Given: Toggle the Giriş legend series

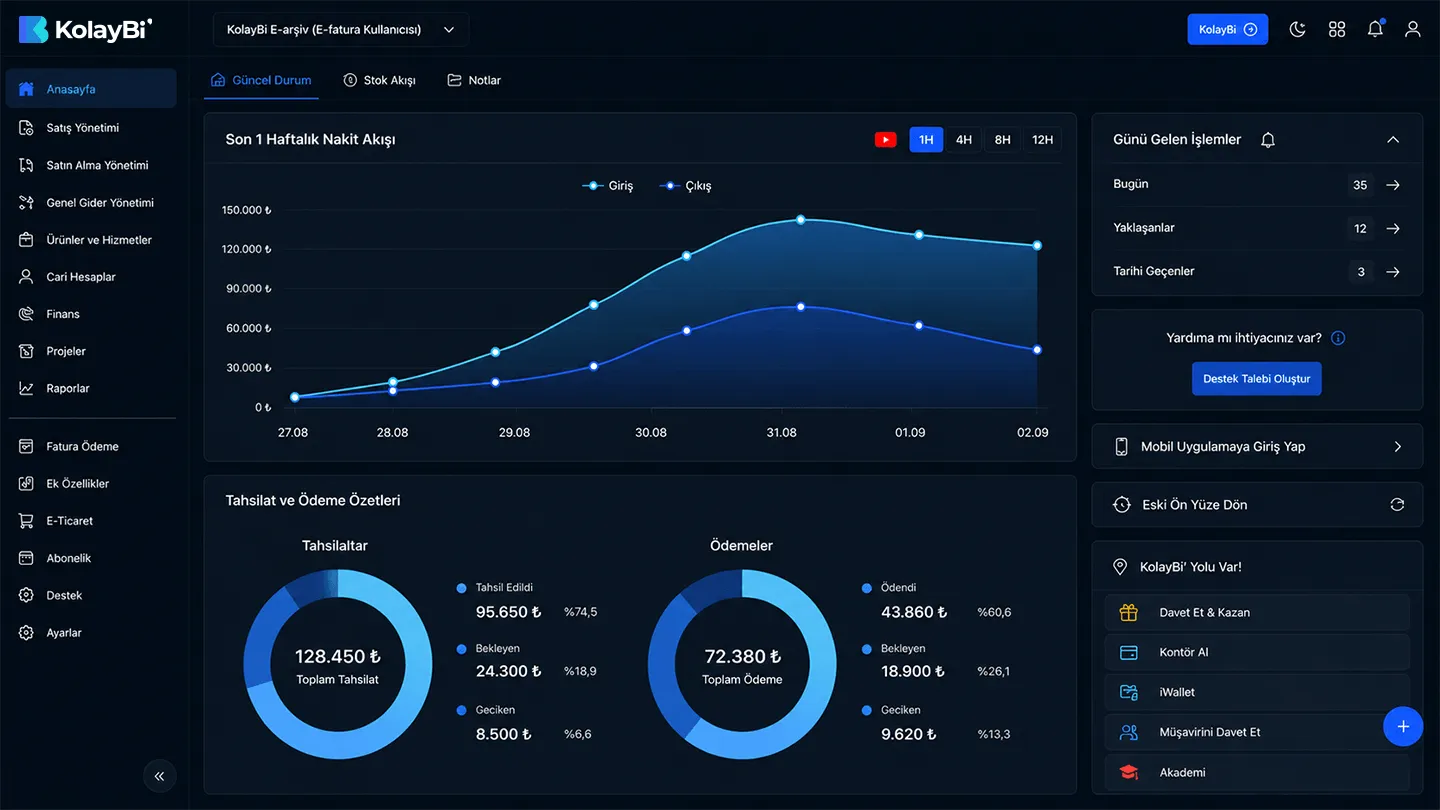Looking at the screenshot, I should (608, 186).
